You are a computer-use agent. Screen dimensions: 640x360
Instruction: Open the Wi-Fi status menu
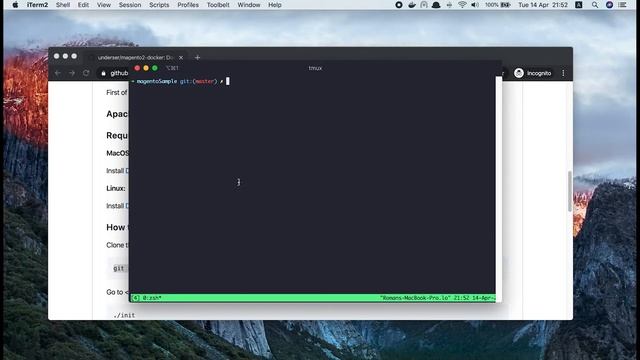point(462,5)
